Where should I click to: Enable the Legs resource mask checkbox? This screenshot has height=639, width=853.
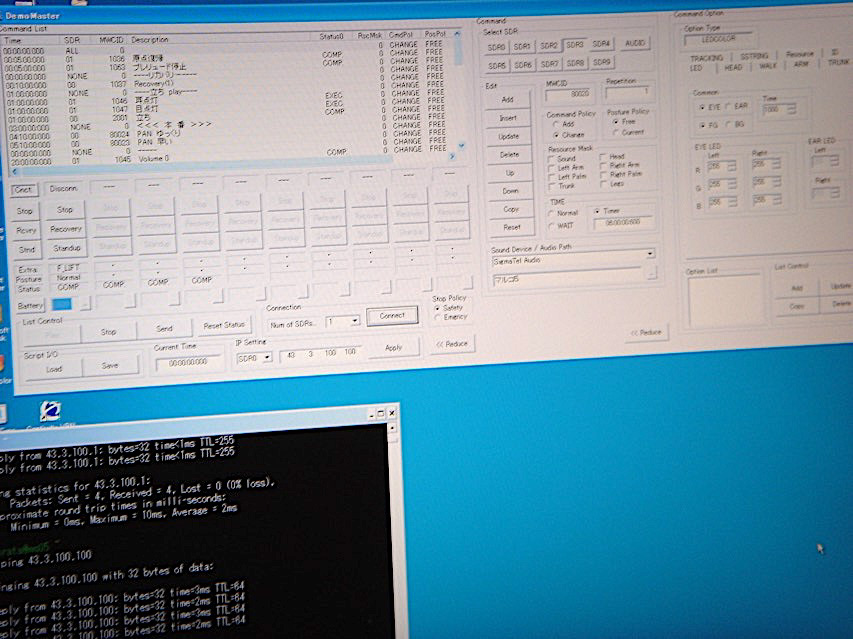coord(613,184)
